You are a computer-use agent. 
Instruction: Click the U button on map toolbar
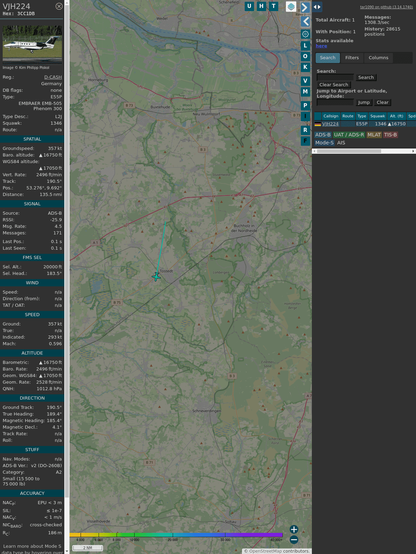249,6
